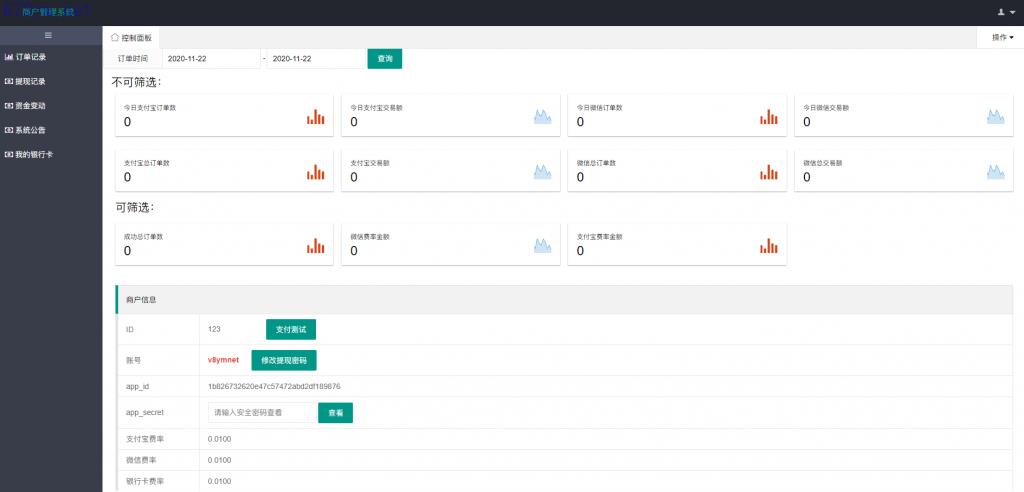Screen dimensions: 1024x492
Task: Go to 资金变动 in the sidebar
Action: pyautogui.click(x=30, y=105)
